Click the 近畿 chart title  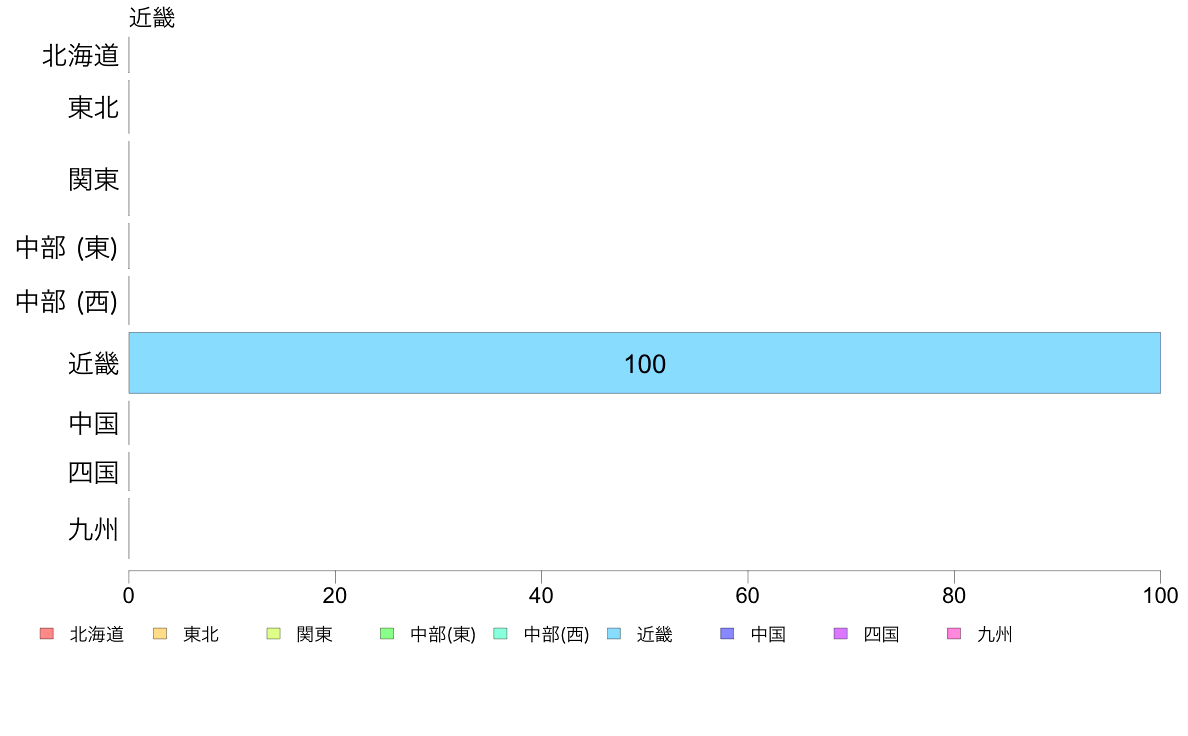[152, 17]
